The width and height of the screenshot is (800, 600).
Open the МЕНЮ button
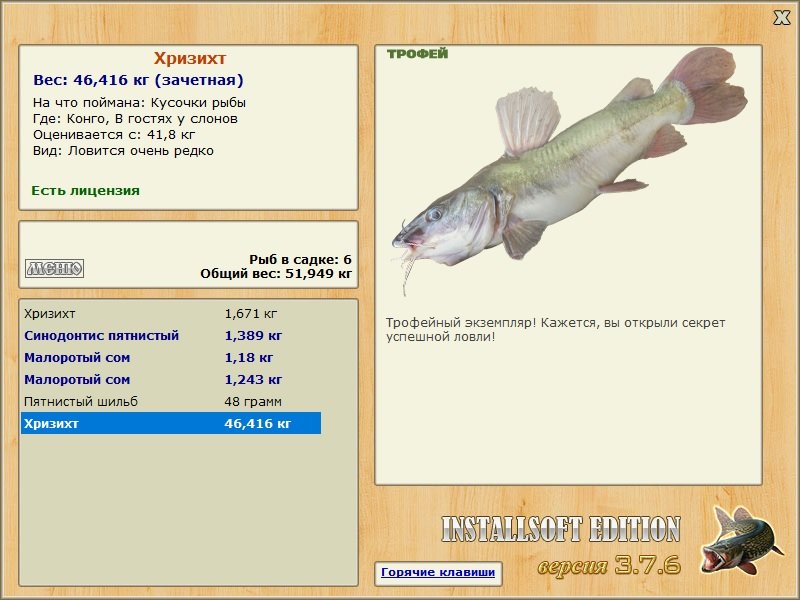click(55, 268)
